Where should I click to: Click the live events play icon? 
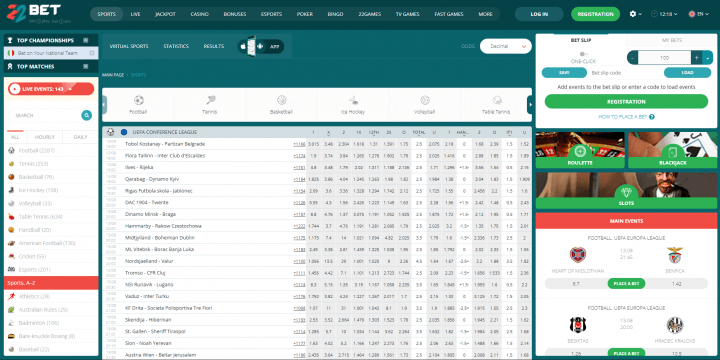pyautogui.click(x=15, y=89)
